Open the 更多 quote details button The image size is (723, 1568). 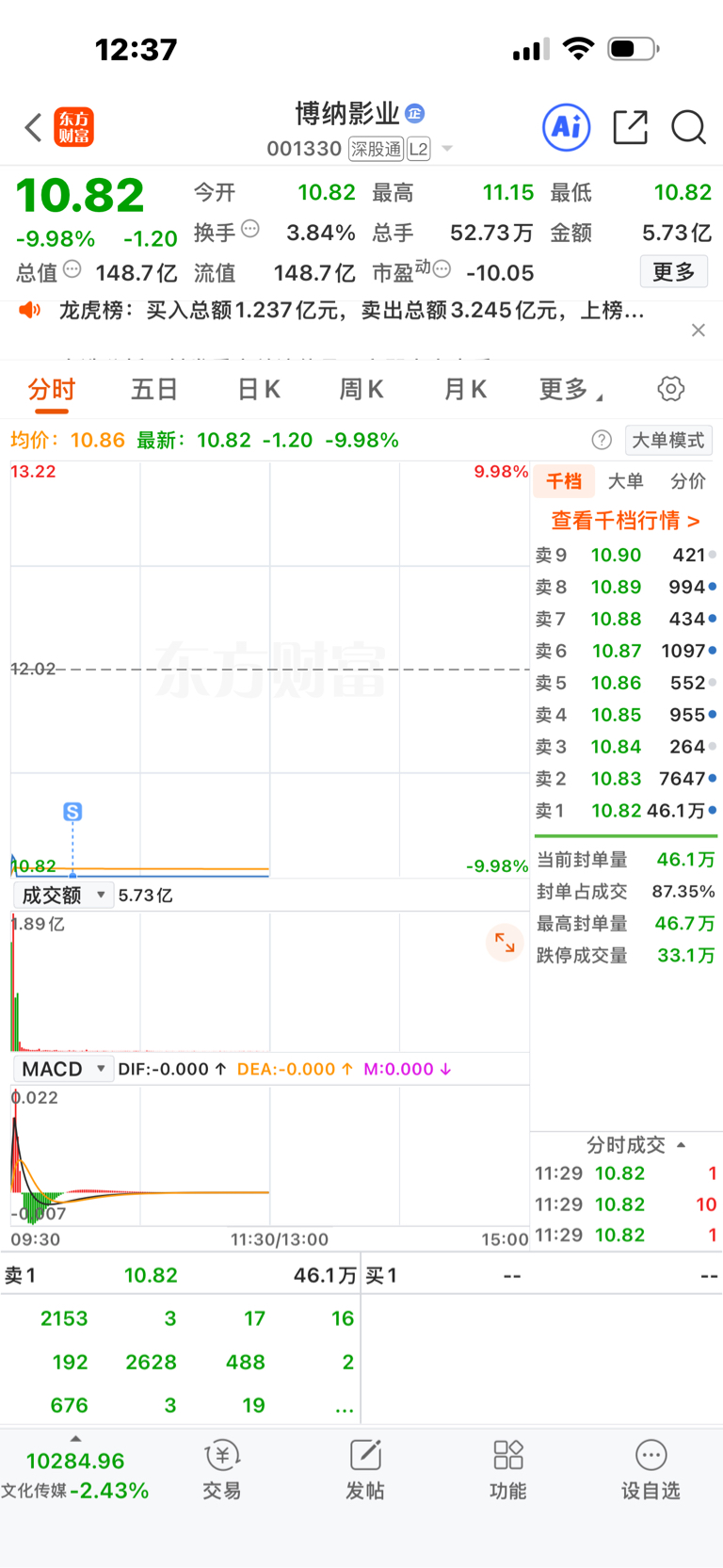coord(674,272)
